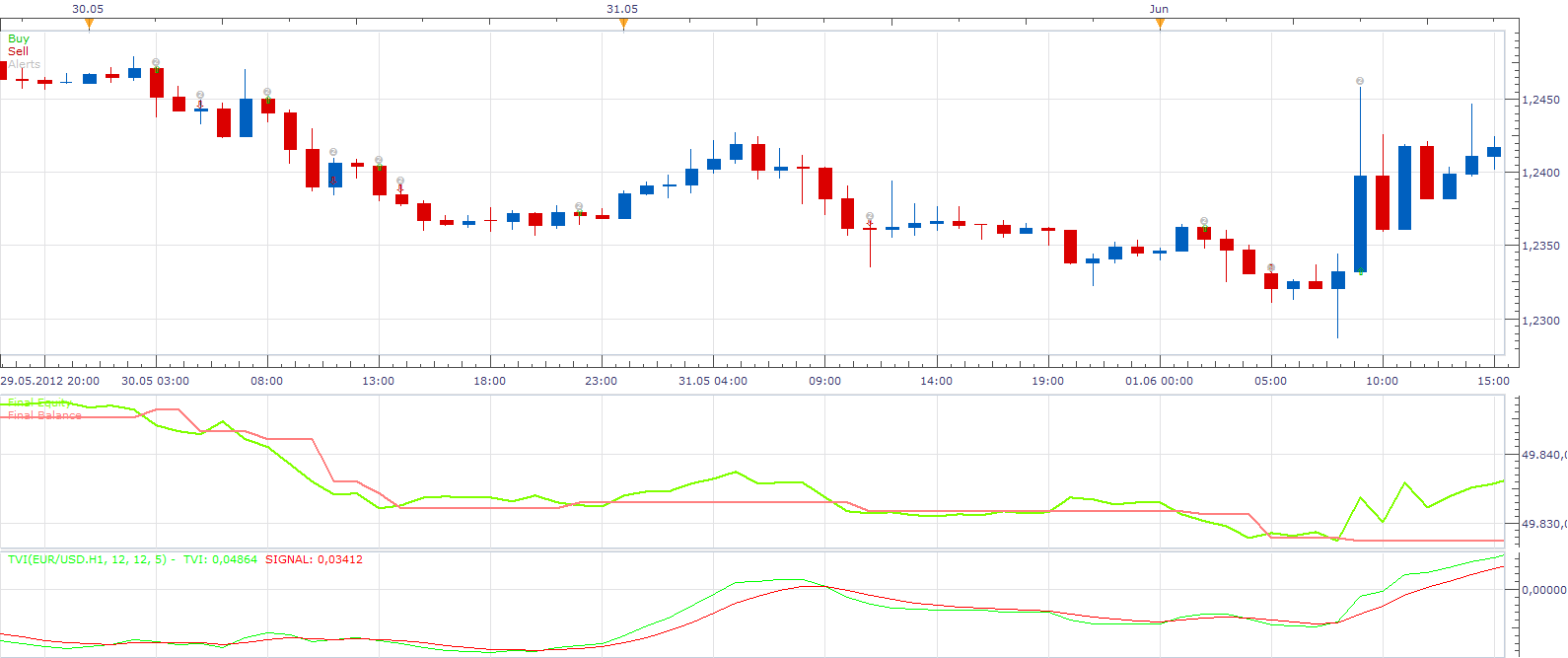
Task: Click the 1,2350 price axis label
Action: [x=1541, y=246]
